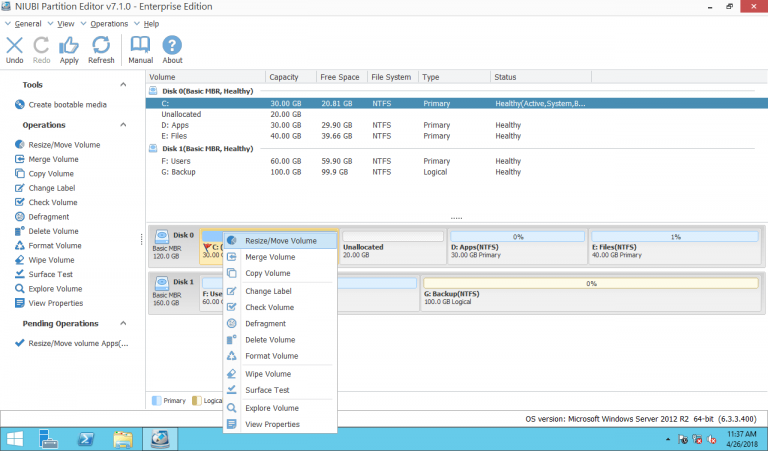
Task: Choose View Properties in context menu
Action: pyautogui.click(x=280, y=424)
